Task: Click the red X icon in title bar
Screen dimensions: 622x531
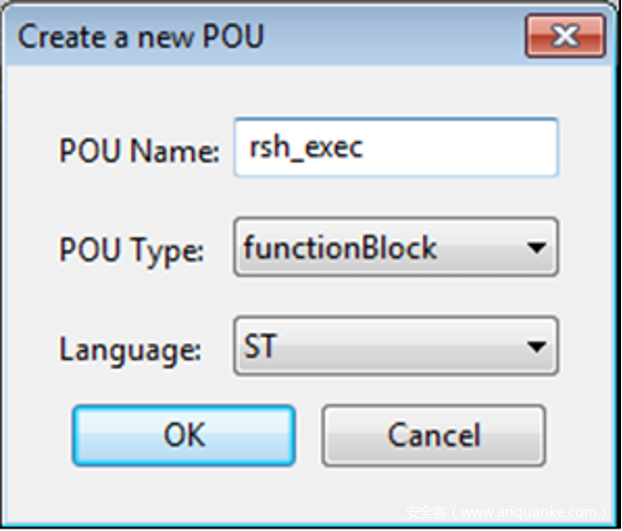Action: [x=564, y=38]
